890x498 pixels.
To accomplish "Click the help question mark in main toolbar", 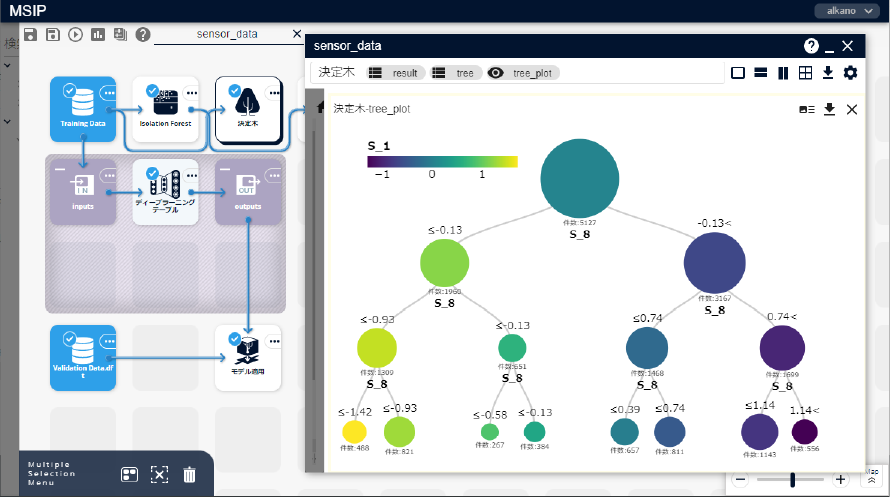I will (x=143, y=34).
